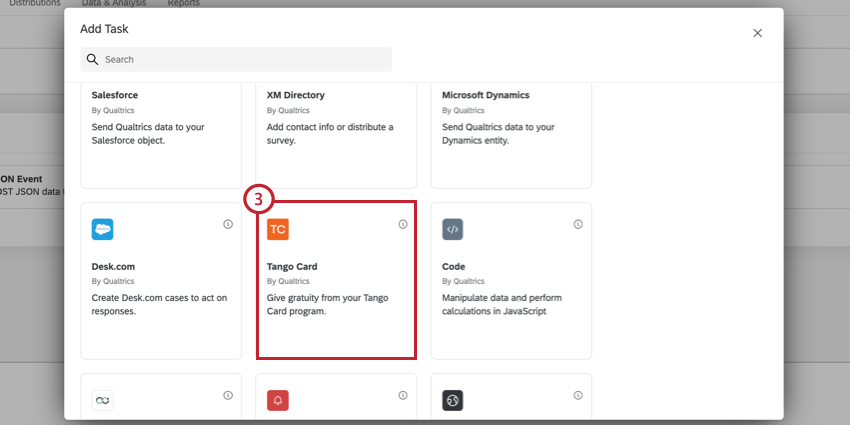Click the magnifier icon in search bar

point(92,59)
